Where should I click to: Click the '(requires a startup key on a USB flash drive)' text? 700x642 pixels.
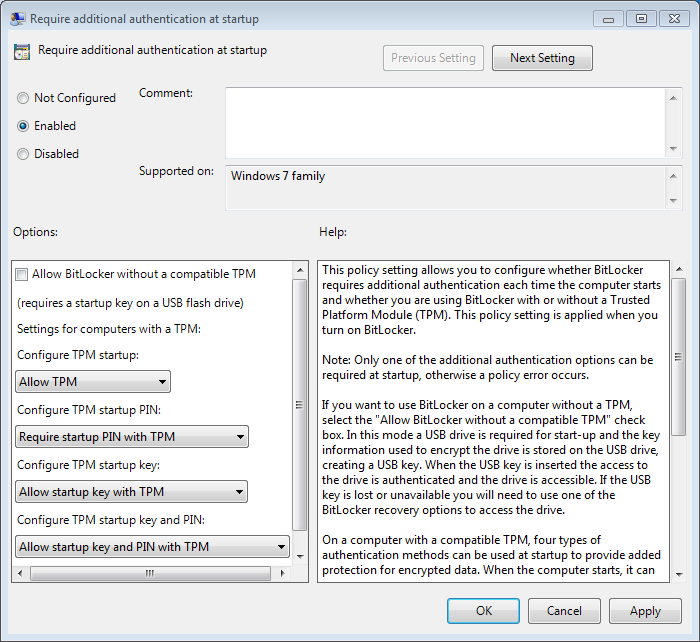click(x=130, y=303)
